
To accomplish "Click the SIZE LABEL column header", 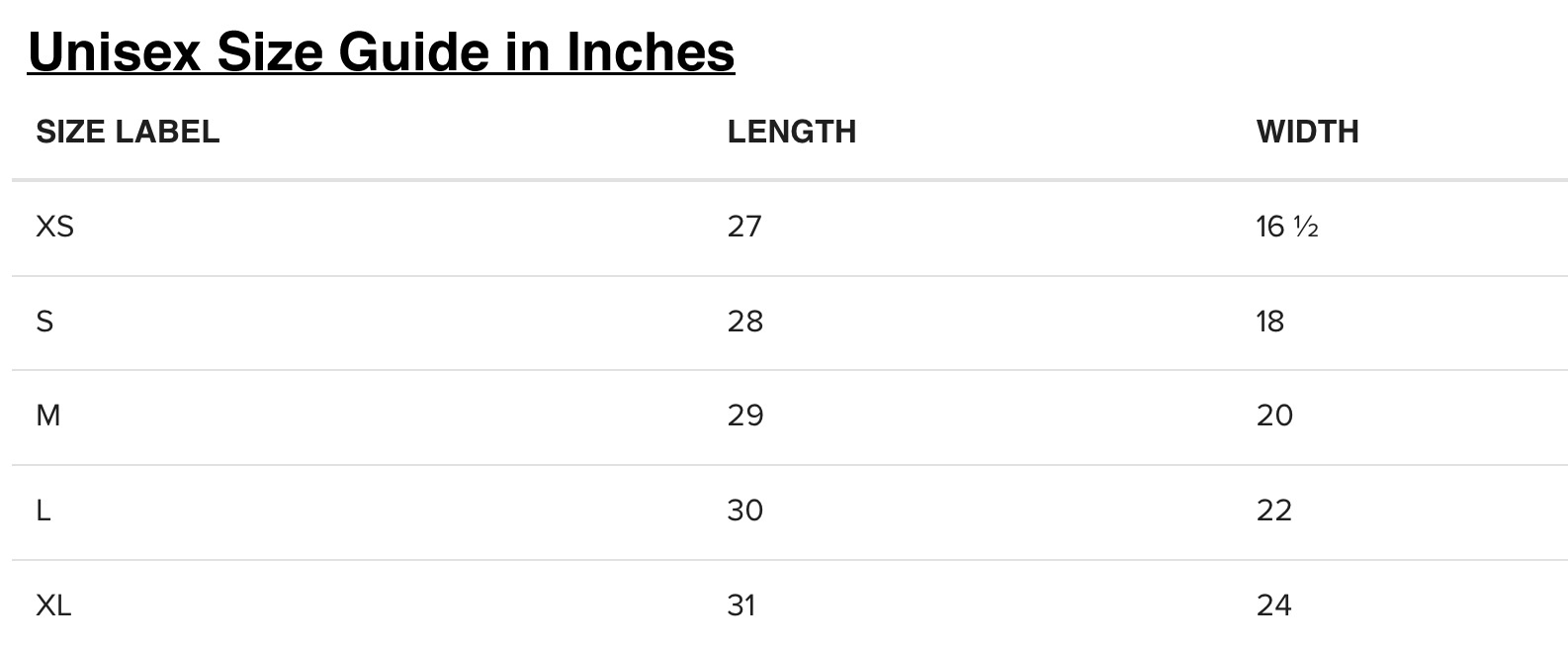I will (128, 132).
